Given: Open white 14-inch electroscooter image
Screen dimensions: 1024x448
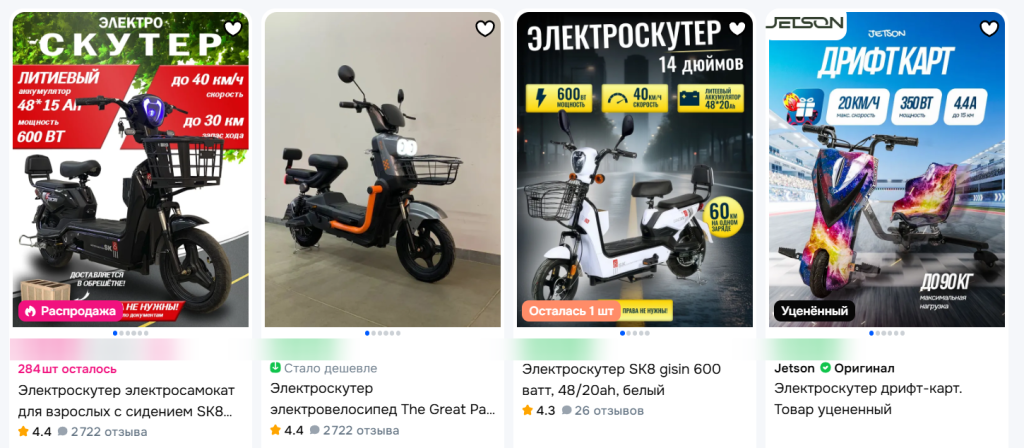Looking at the screenshot, I should (x=634, y=169).
